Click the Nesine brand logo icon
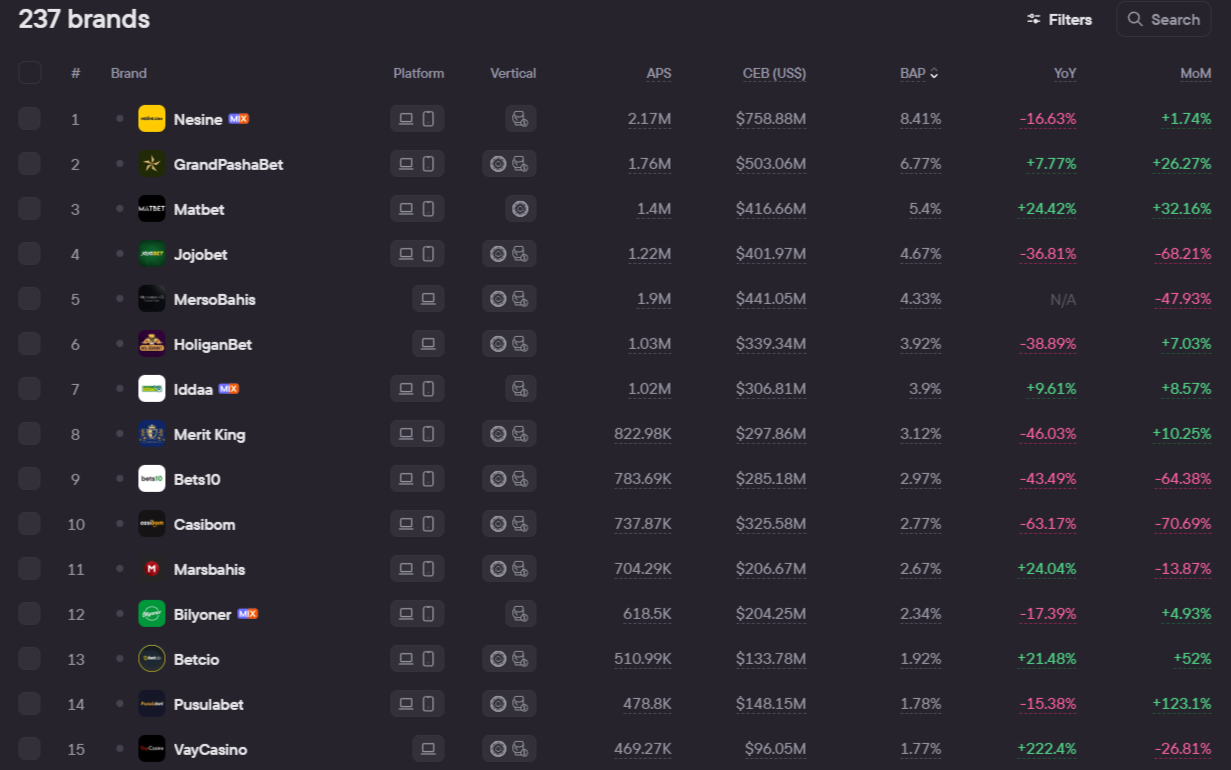This screenshot has height=770, width=1231. 152,119
